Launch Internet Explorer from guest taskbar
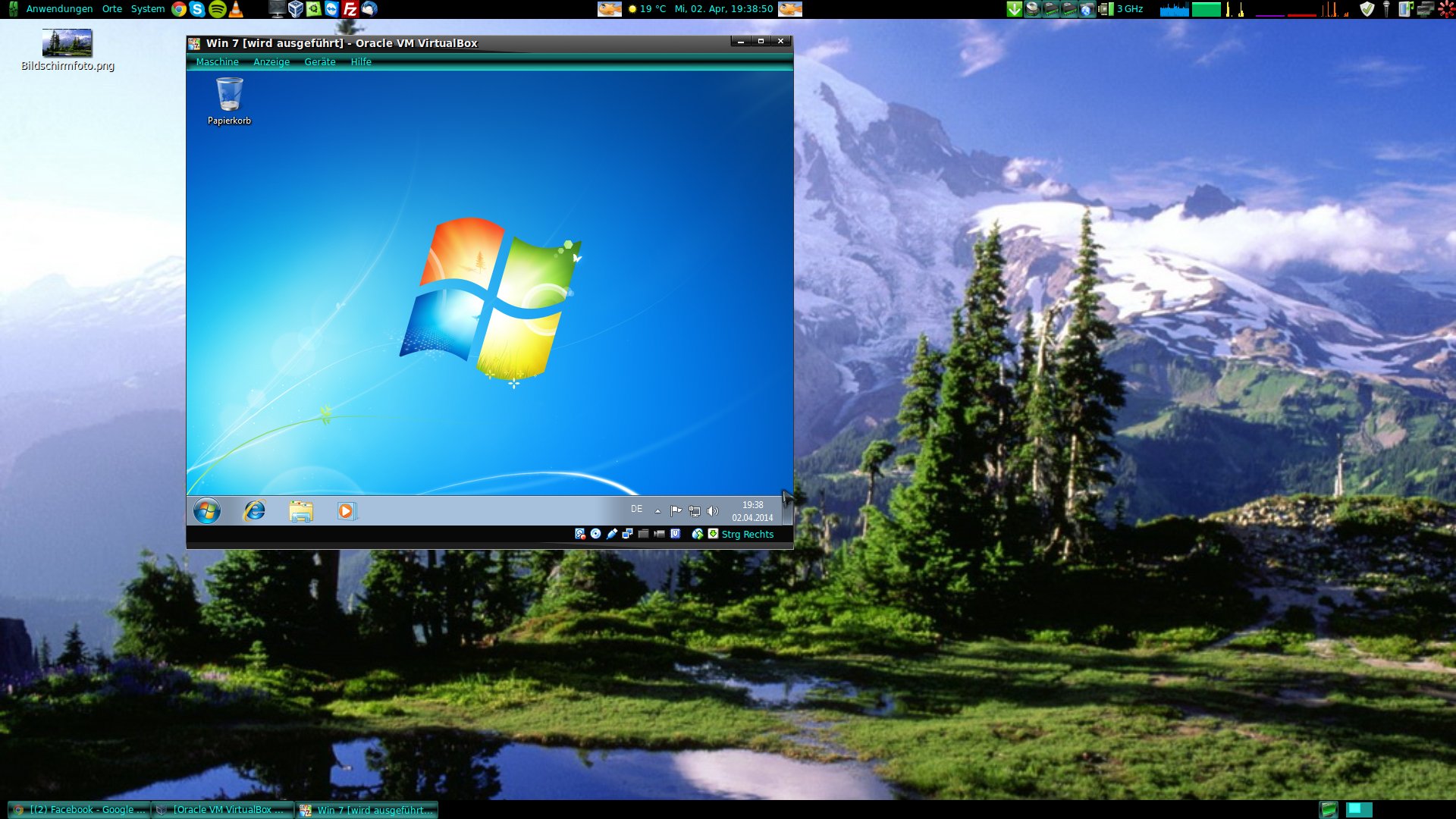The height and width of the screenshot is (819, 1456). [254, 510]
